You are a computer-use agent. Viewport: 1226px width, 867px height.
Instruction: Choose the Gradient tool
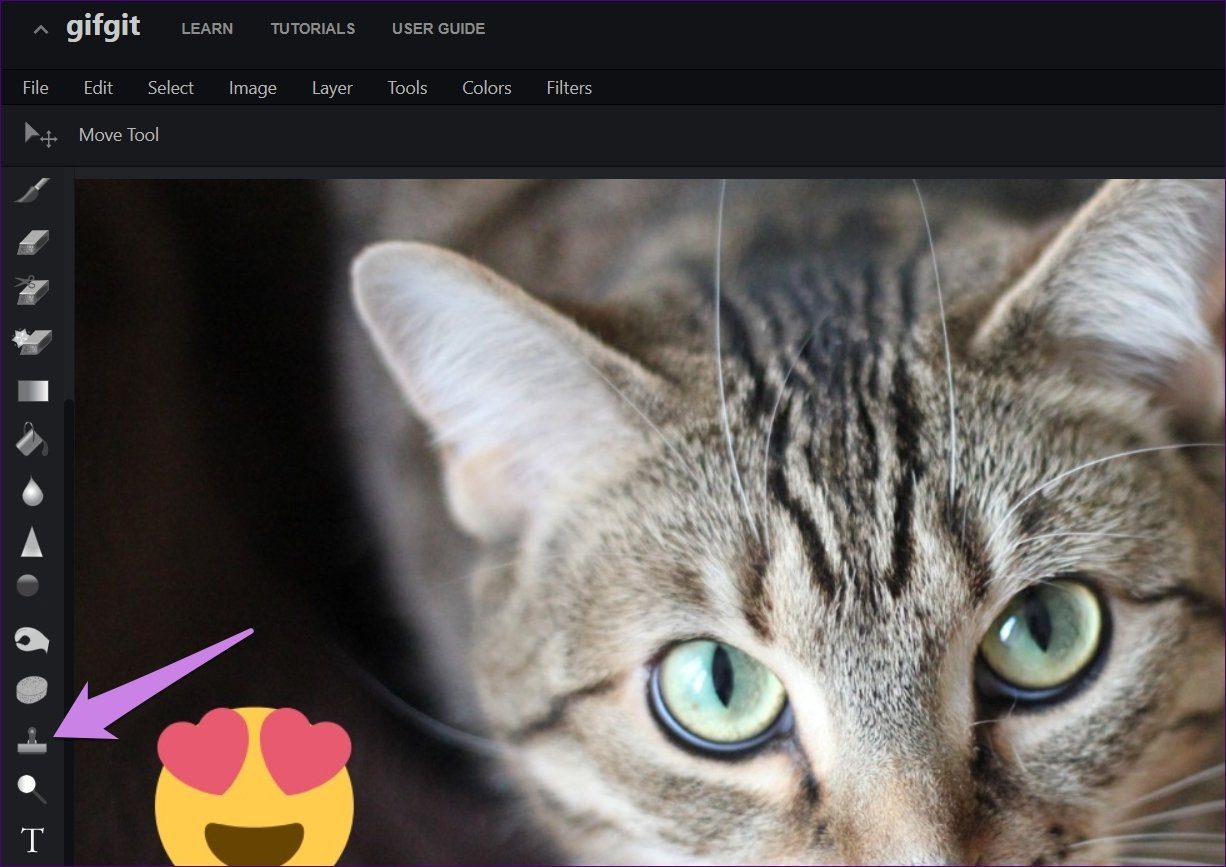32,390
